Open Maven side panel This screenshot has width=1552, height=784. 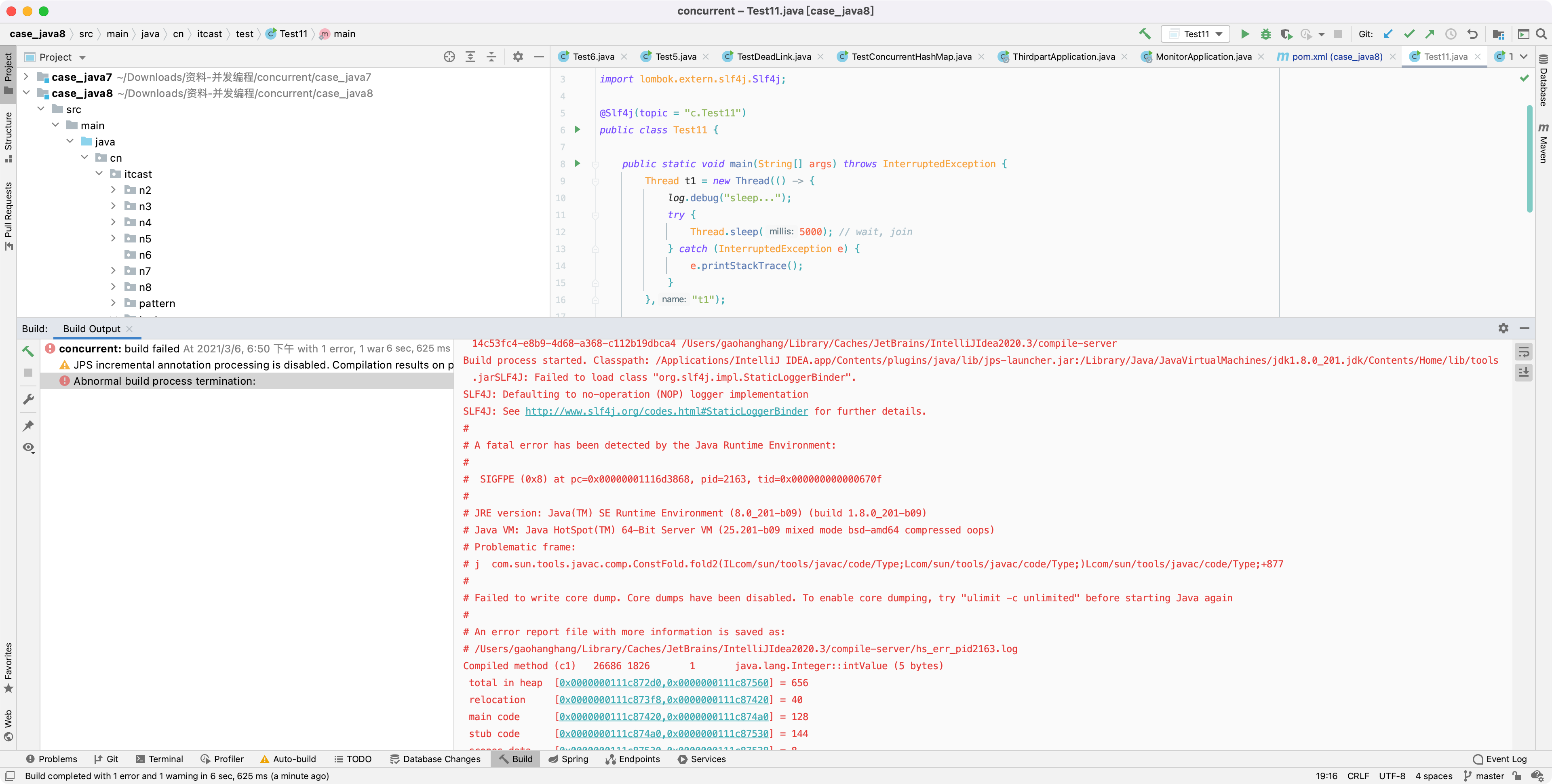click(1543, 143)
